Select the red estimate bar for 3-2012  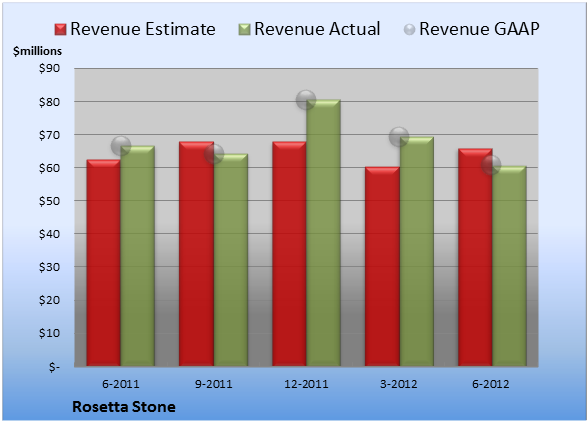(382, 266)
